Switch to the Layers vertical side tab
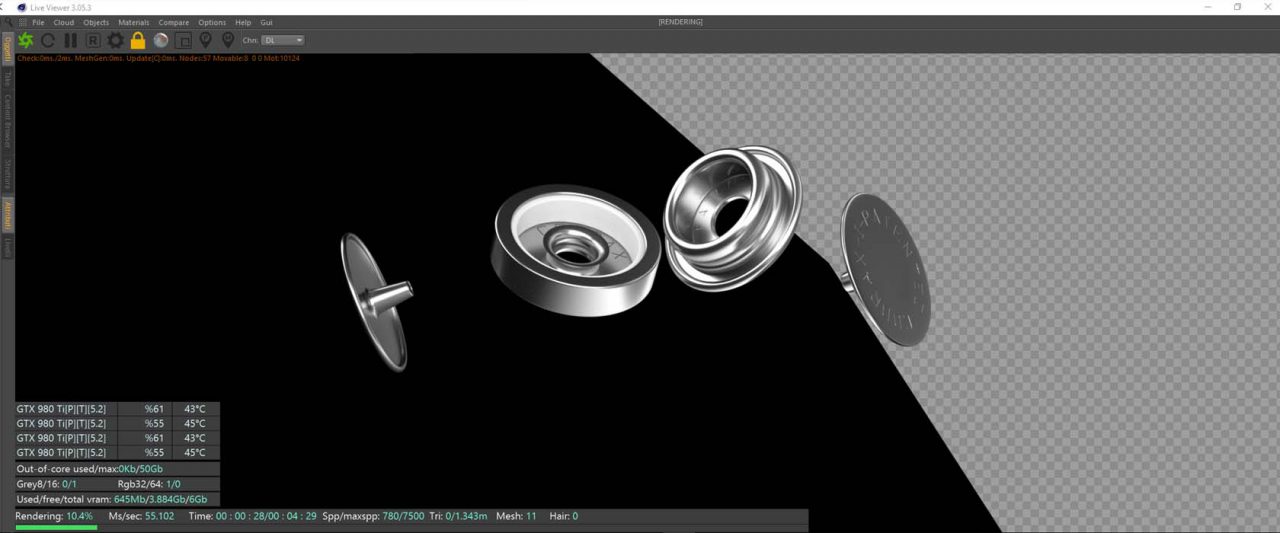1280x533 pixels. tap(7, 247)
